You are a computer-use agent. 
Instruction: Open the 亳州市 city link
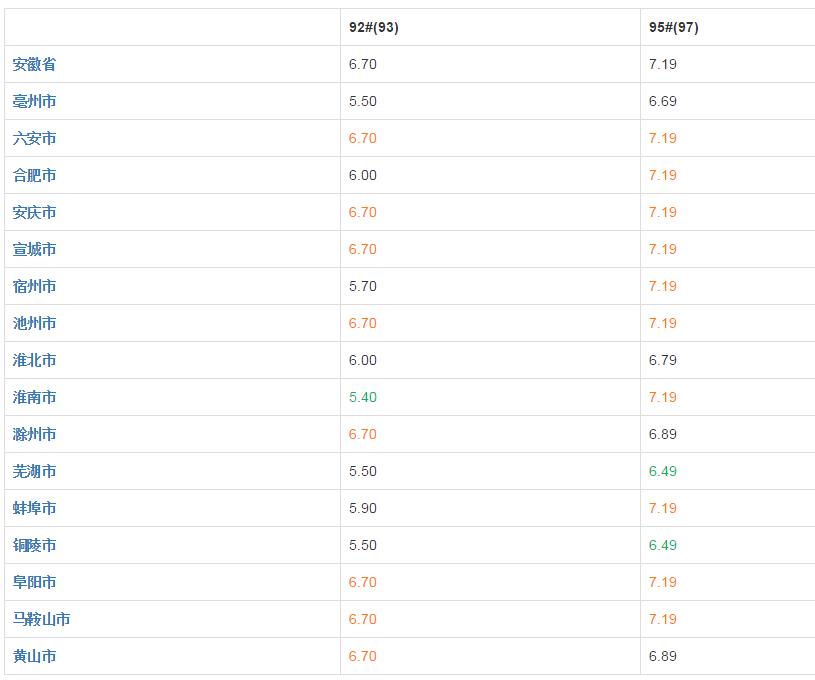click(34, 101)
